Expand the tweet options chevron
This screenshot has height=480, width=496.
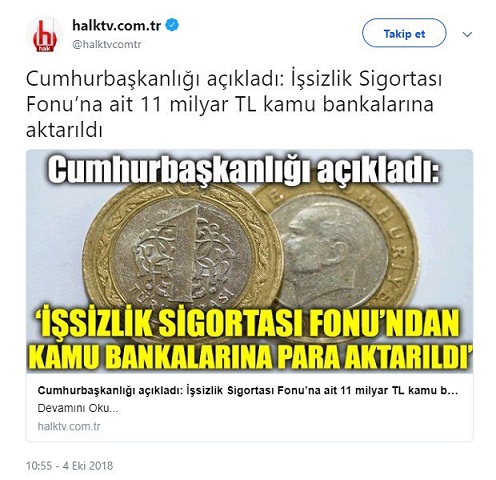[x=467, y=34]
